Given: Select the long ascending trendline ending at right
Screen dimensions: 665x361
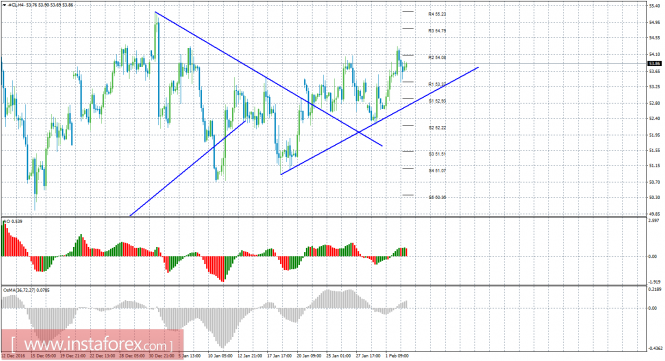Looking at the screenshot, I should [x=380, y=120].
